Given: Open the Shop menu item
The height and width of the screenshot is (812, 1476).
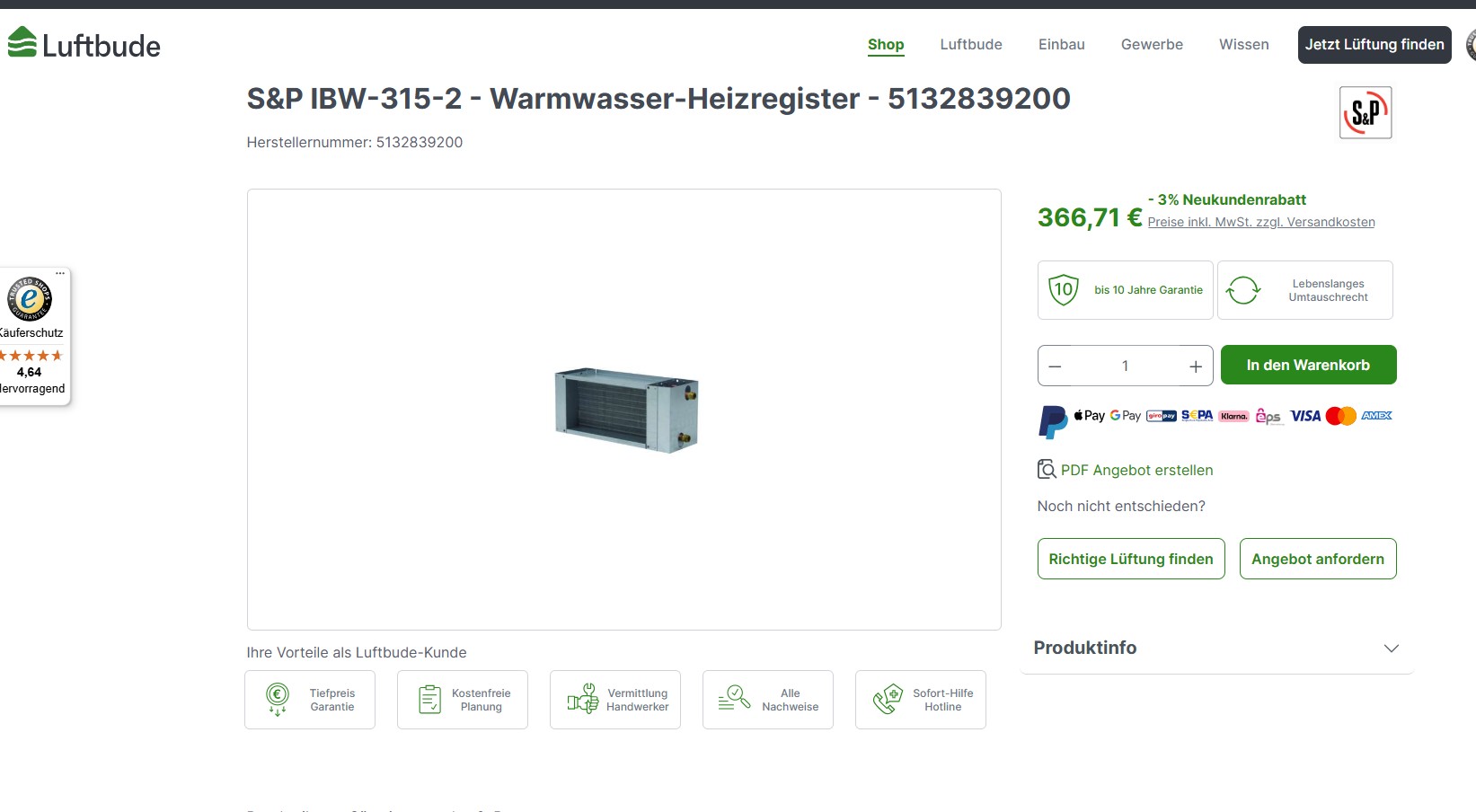Looking at the screenshot, I should point(886,44).
